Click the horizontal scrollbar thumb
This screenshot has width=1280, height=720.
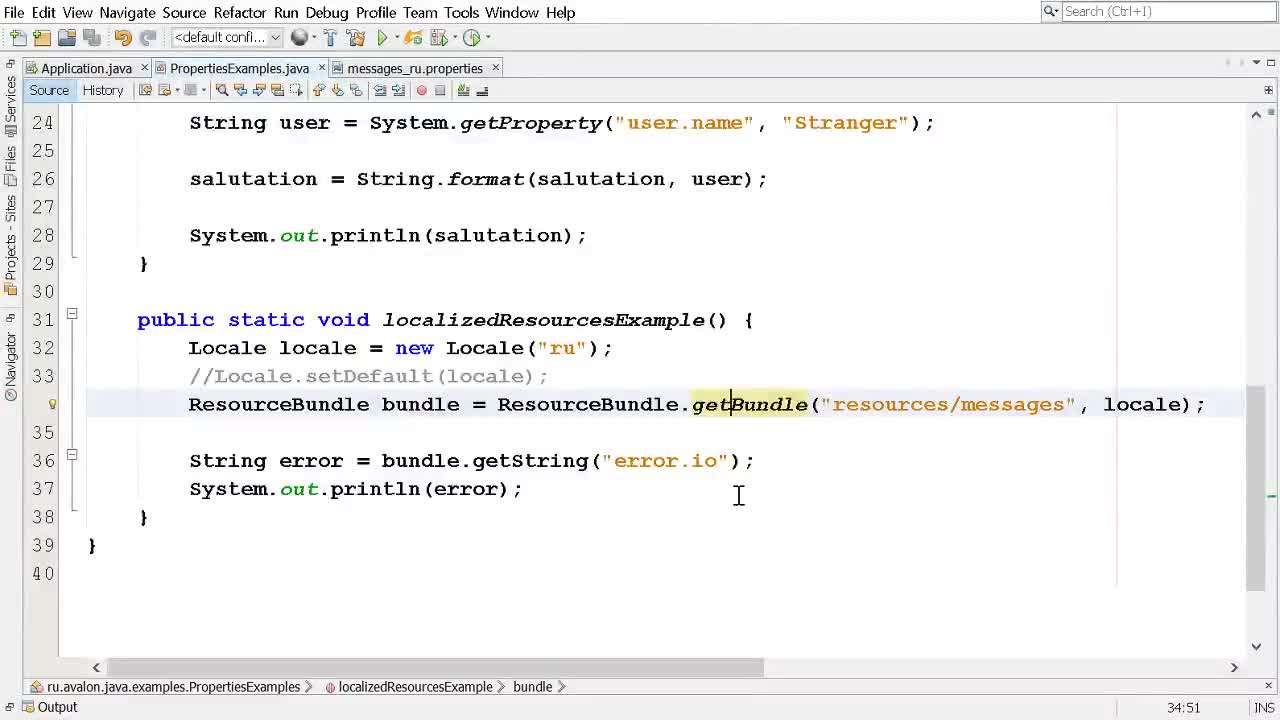pos(435,667)
